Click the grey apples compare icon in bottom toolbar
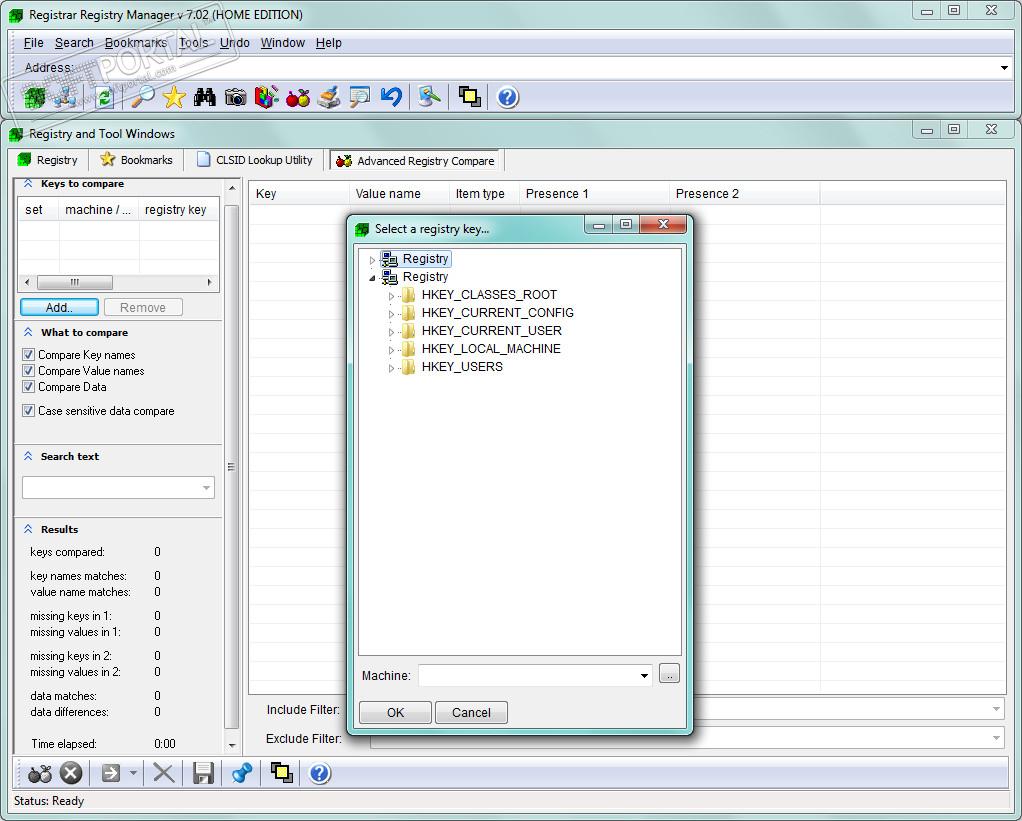This screenshot has width=1022, height=821. [x=40, y=773]
